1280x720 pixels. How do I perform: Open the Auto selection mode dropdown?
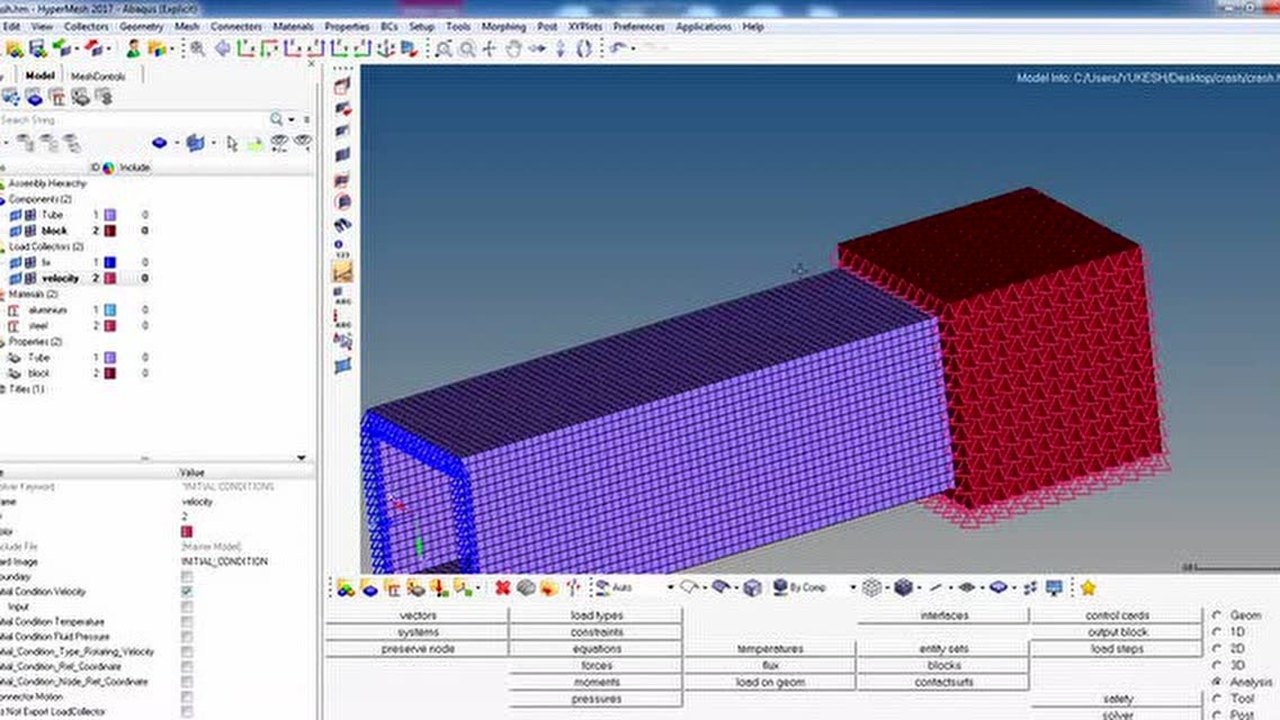666,588
